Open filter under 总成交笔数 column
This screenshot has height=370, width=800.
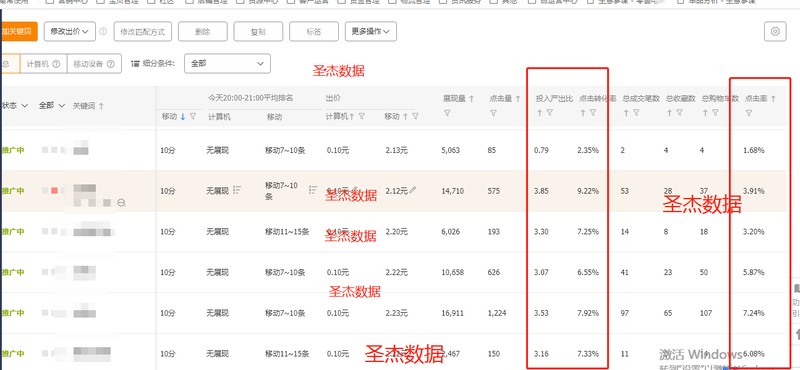click(x=636, y=113)
